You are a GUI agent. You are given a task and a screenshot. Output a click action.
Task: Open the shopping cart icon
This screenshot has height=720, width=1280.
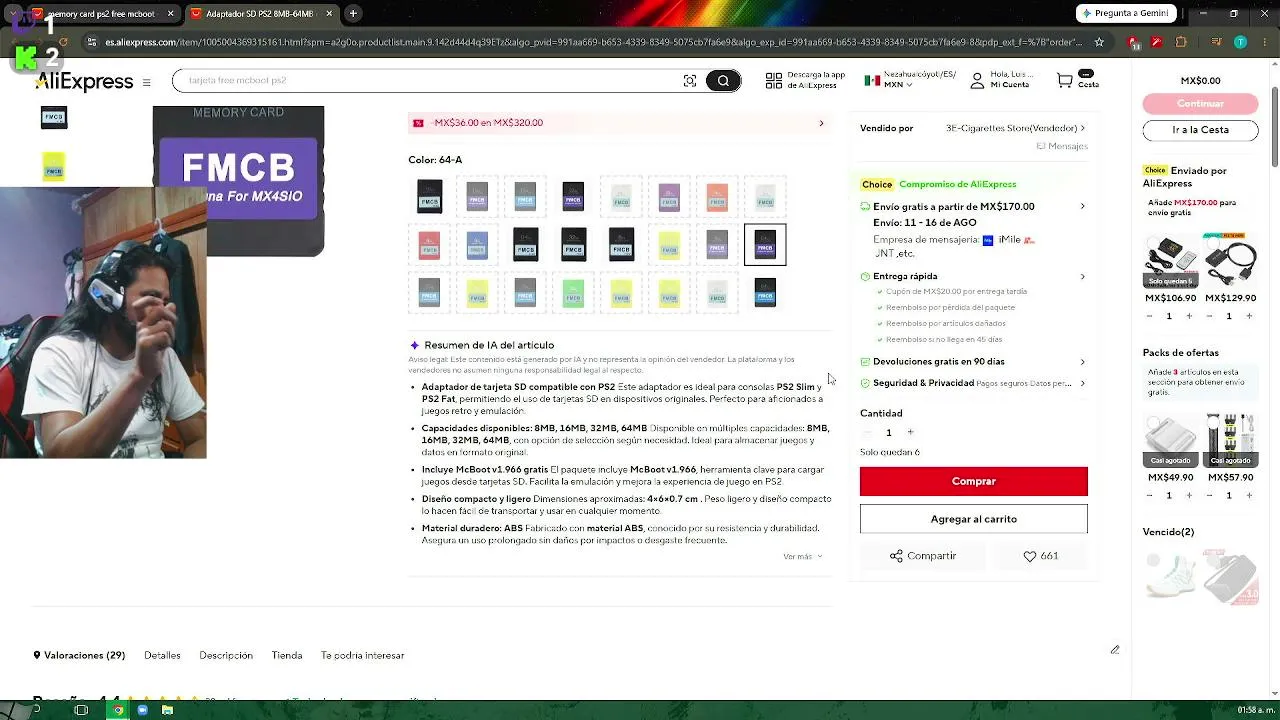point(1065,81)
